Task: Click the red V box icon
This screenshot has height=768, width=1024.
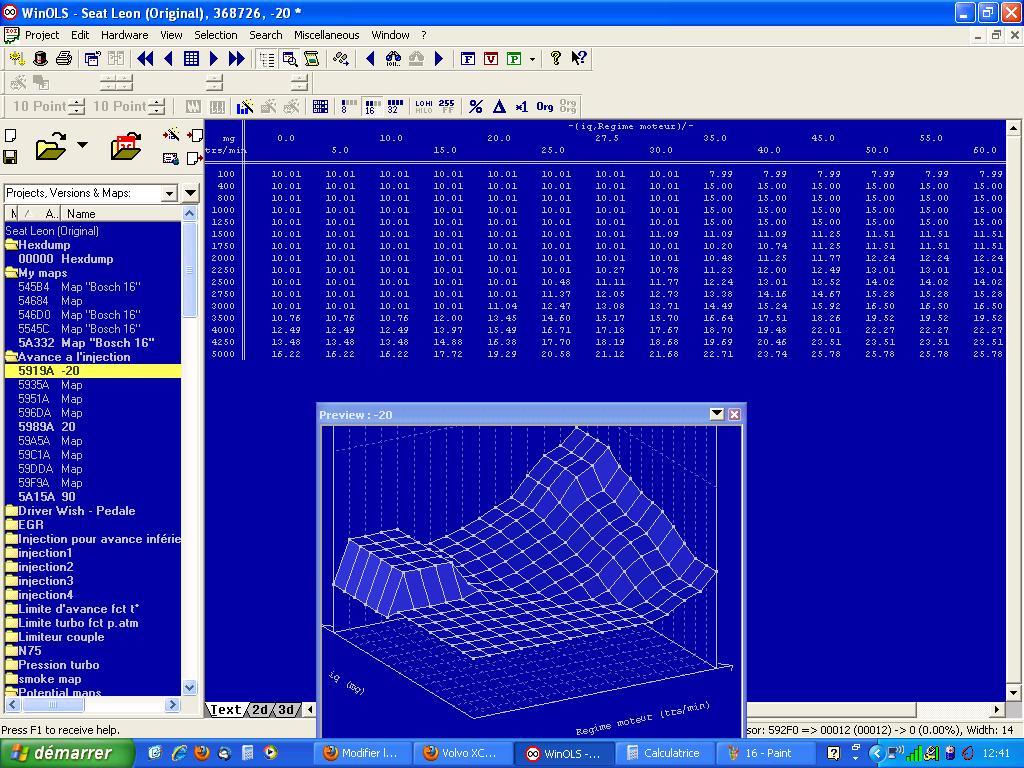Action: (x=491, y=59)
